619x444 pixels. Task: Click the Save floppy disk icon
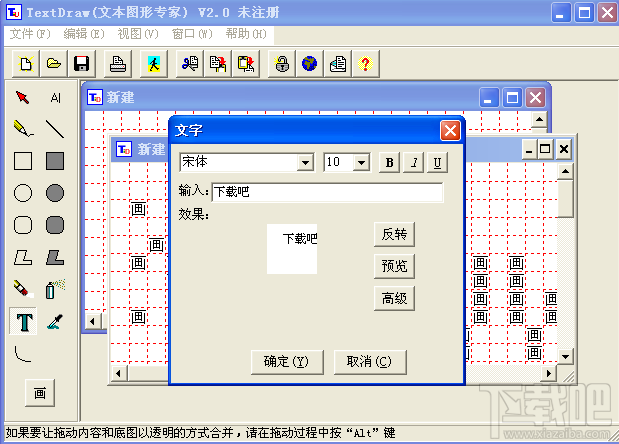(82, 64)
